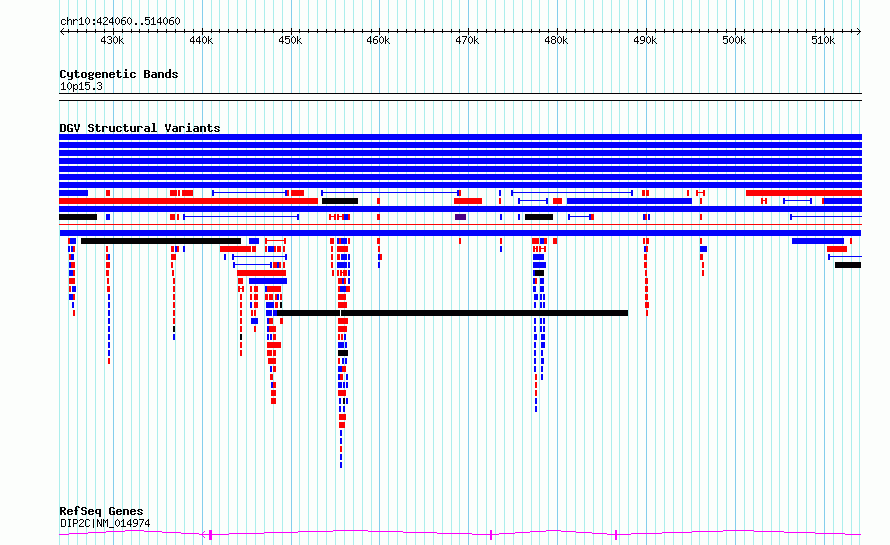890x545 pixels.
Task: Select the black variant spanning 427k–444k
Action: (161, 241)
